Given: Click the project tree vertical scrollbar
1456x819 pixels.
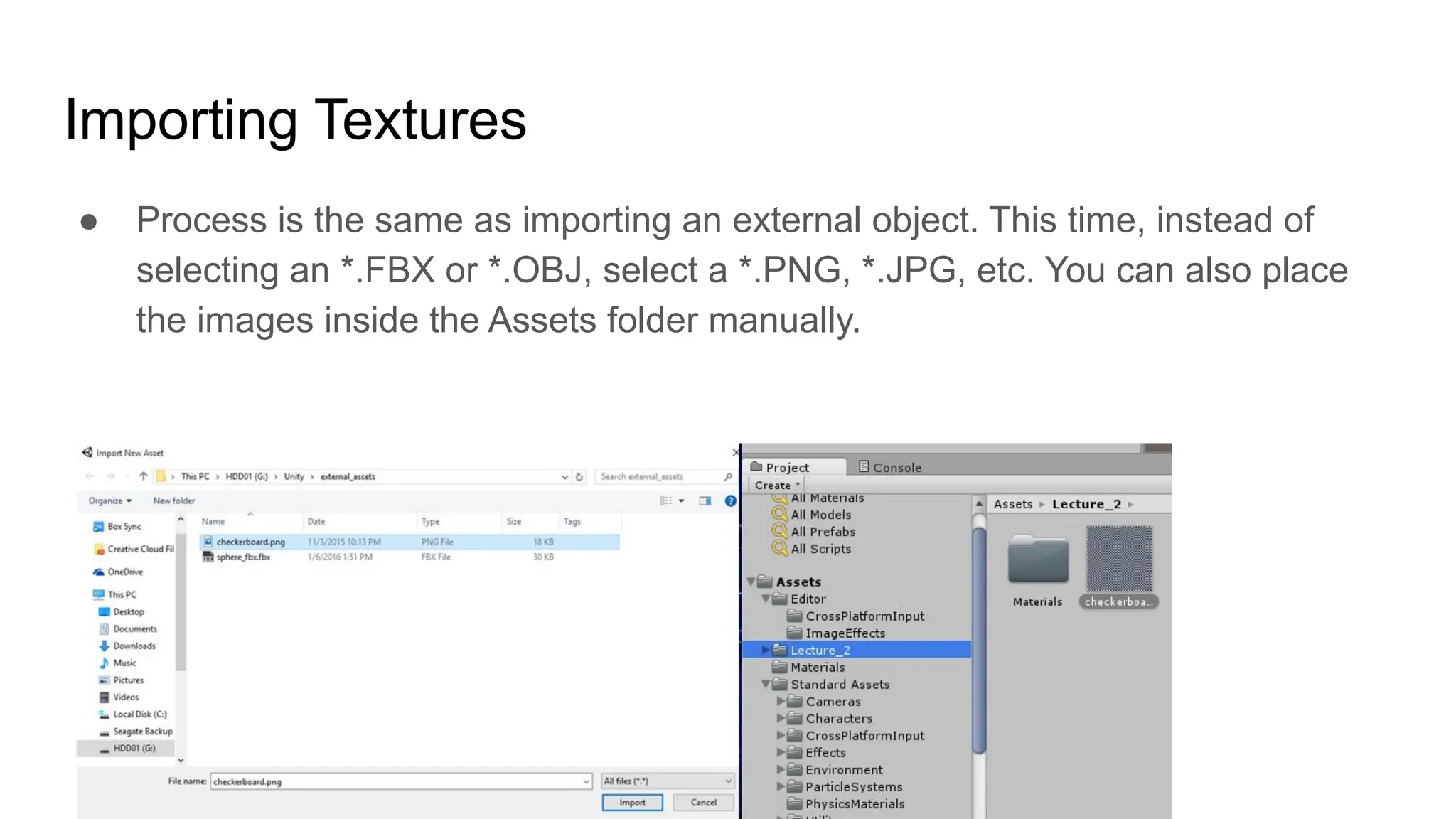Looking at the screenshot, I should pos(979,640).
